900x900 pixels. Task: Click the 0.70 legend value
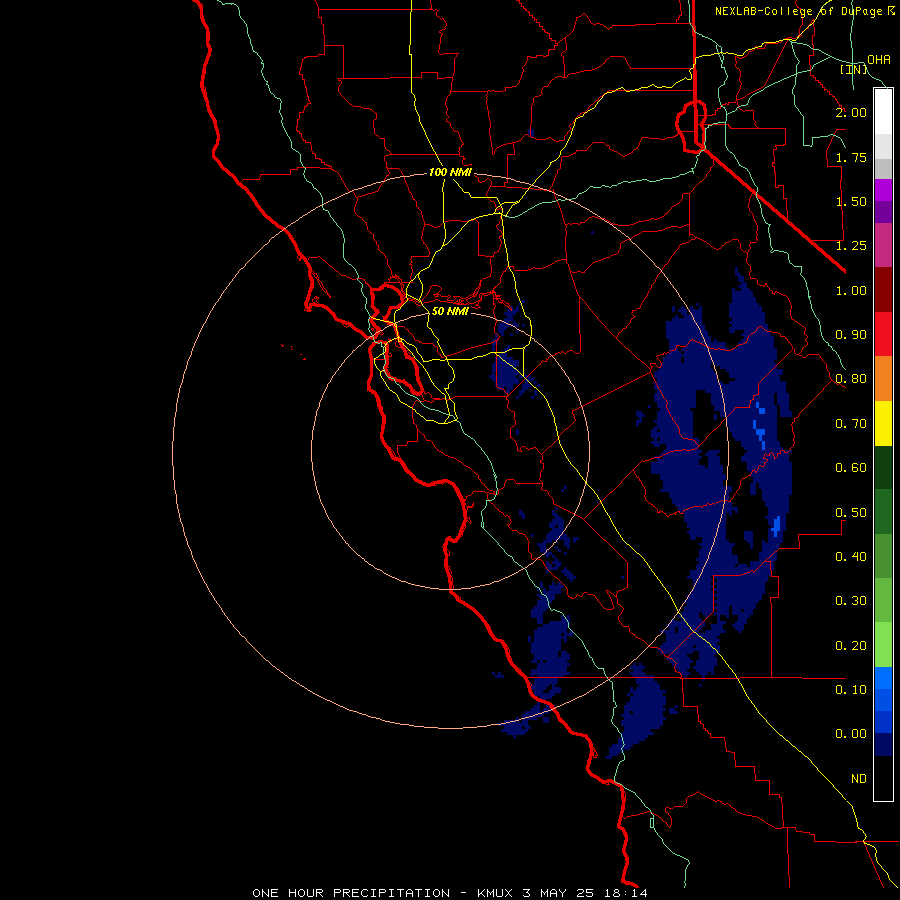(x=851, y=424)
